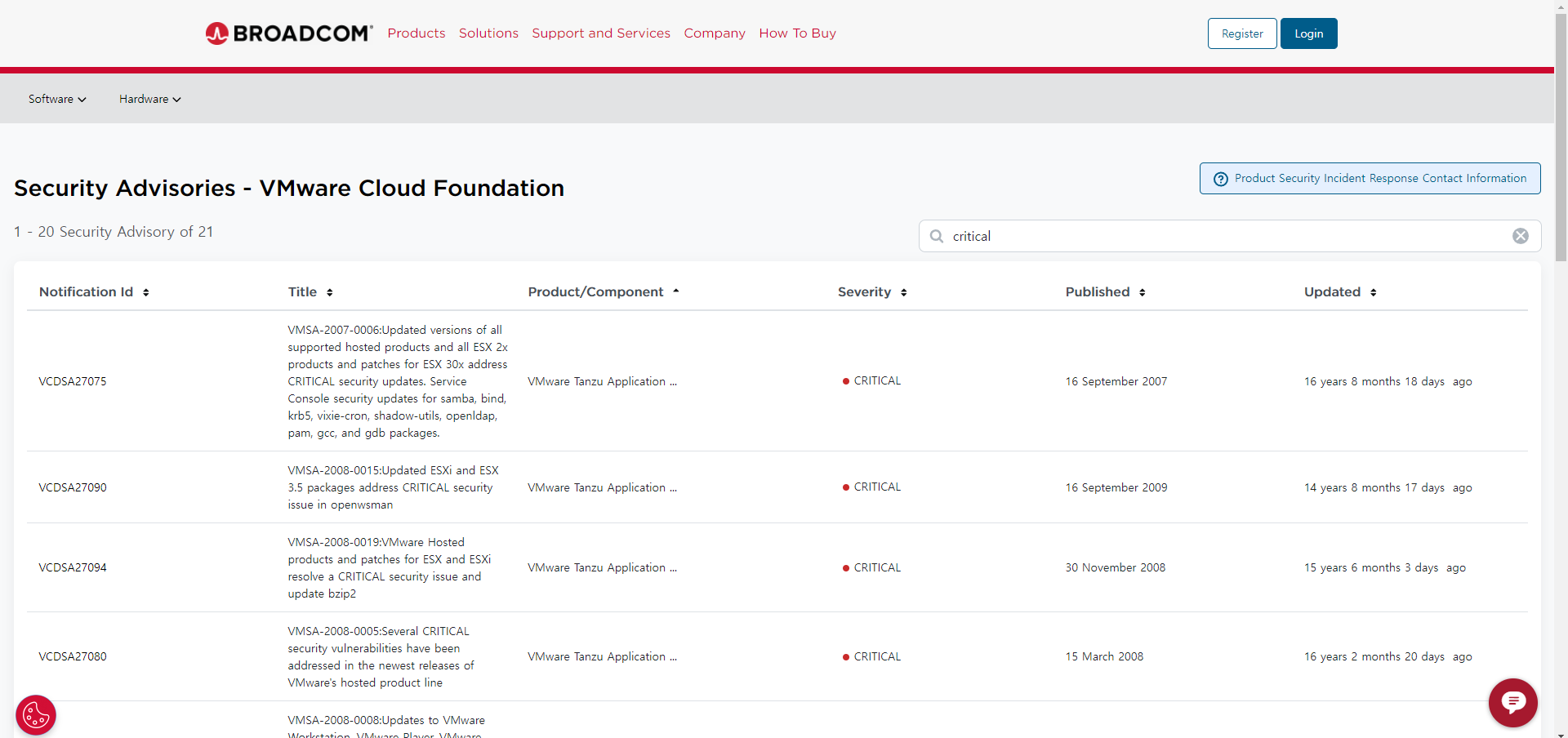Click the Register button
The height and width of the screenshot is (738, 1568).
tap(1242, 33)
